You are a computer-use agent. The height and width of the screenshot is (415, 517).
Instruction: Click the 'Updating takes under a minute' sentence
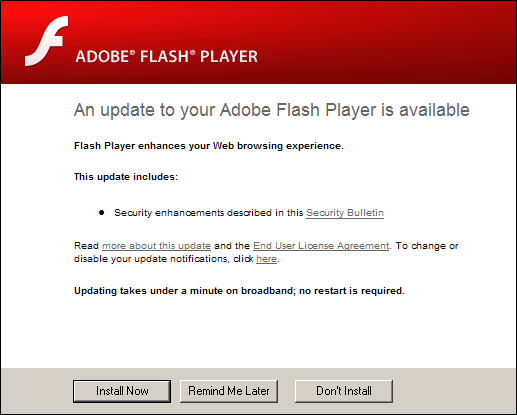(x=239, y=291)
